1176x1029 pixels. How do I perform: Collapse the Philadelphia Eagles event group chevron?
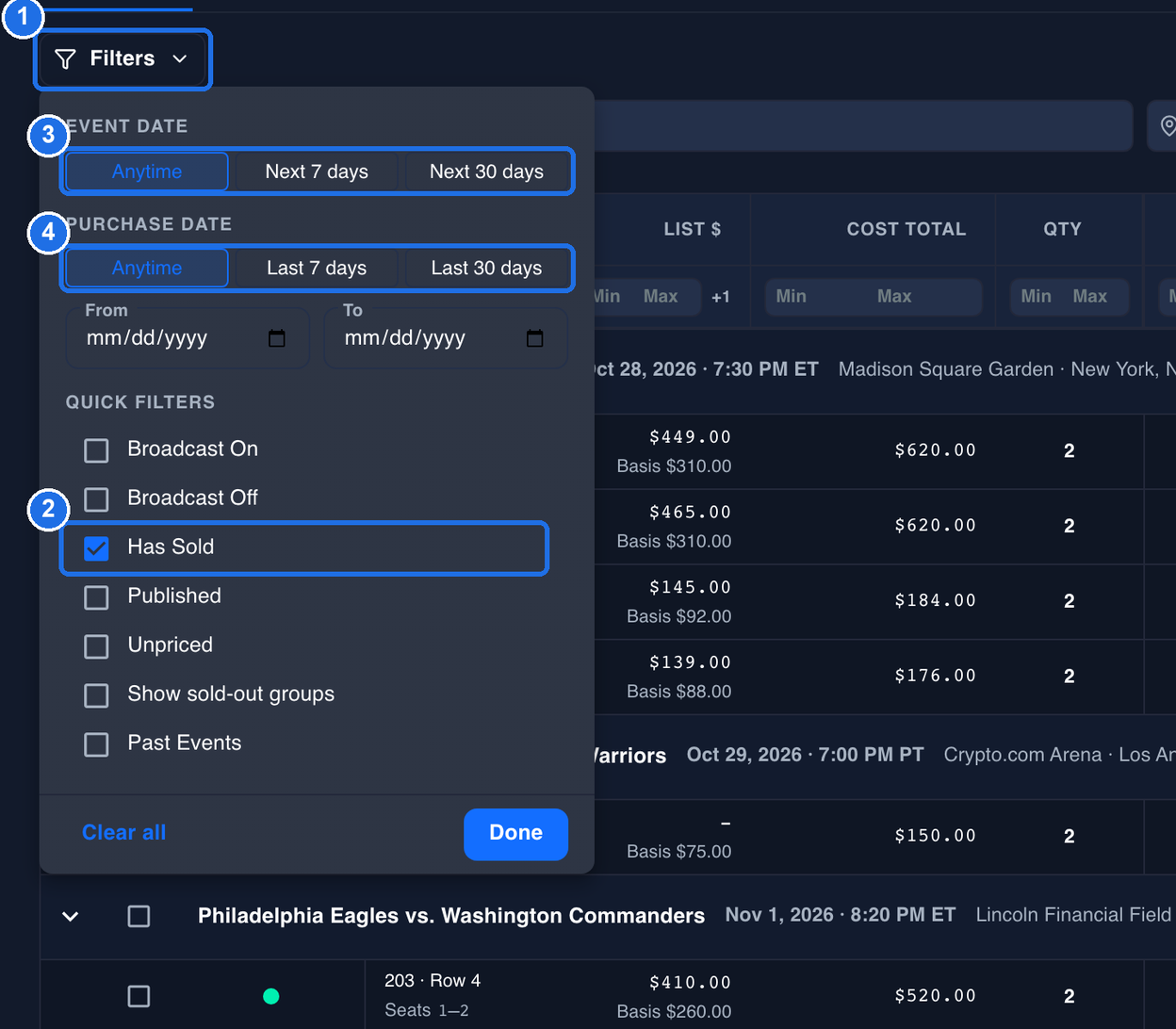(71, 916)
